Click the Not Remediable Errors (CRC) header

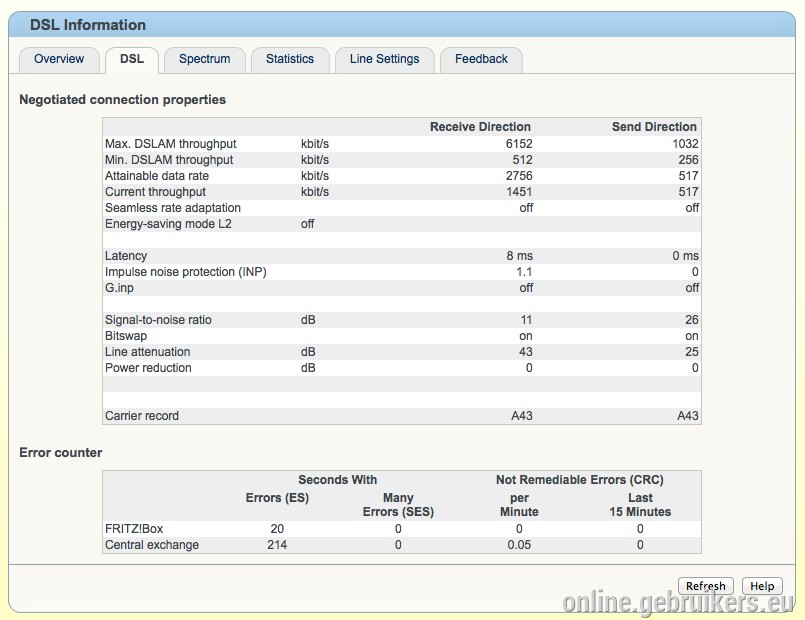(x=580, y=480)
